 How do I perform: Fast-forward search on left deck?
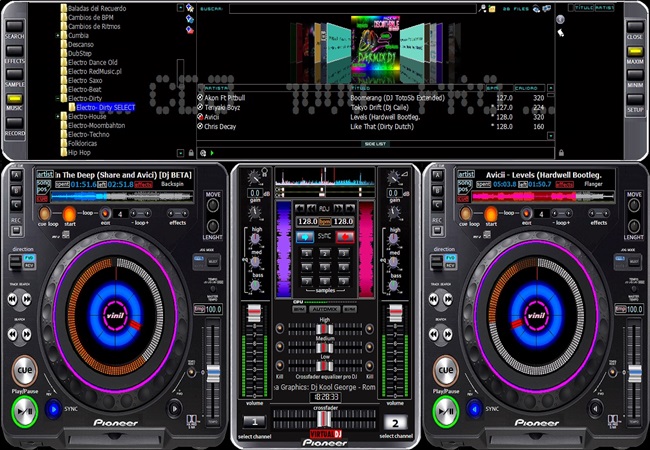(27, 334)
